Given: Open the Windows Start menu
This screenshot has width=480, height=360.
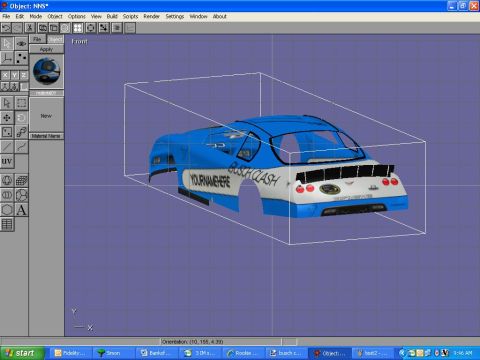Looking at the screenshot, I should pos(22,353).
